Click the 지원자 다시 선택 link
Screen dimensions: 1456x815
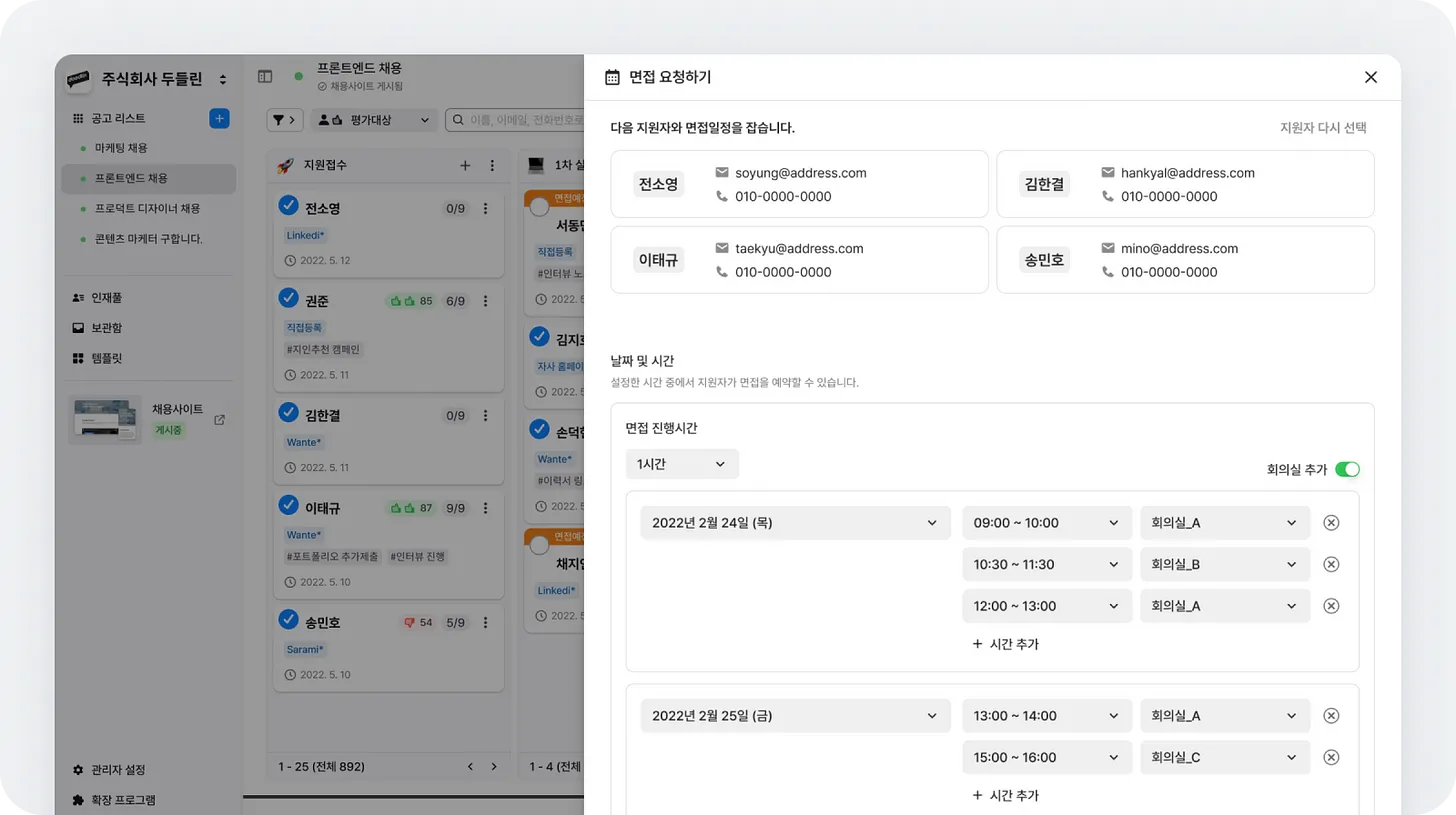[1323, 128]
